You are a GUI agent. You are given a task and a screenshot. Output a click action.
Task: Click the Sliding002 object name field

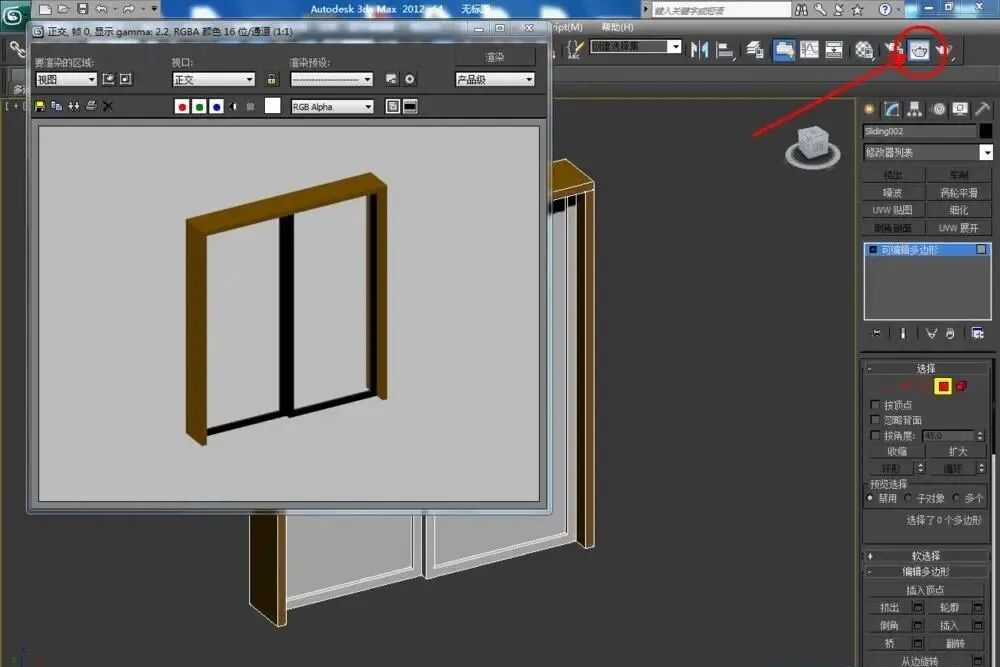pos(920,131)
